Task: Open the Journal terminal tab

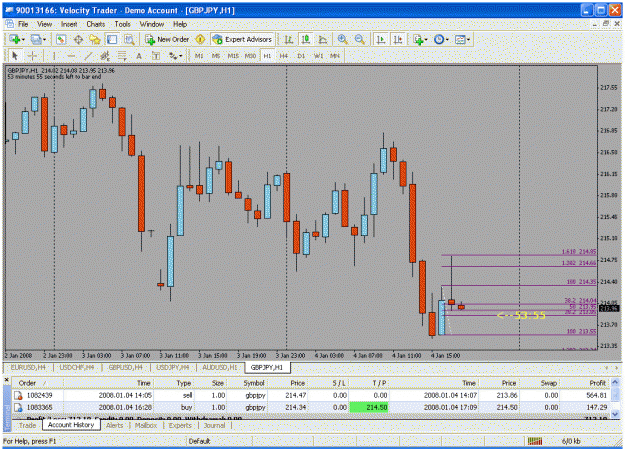Action: pos(214,425)
